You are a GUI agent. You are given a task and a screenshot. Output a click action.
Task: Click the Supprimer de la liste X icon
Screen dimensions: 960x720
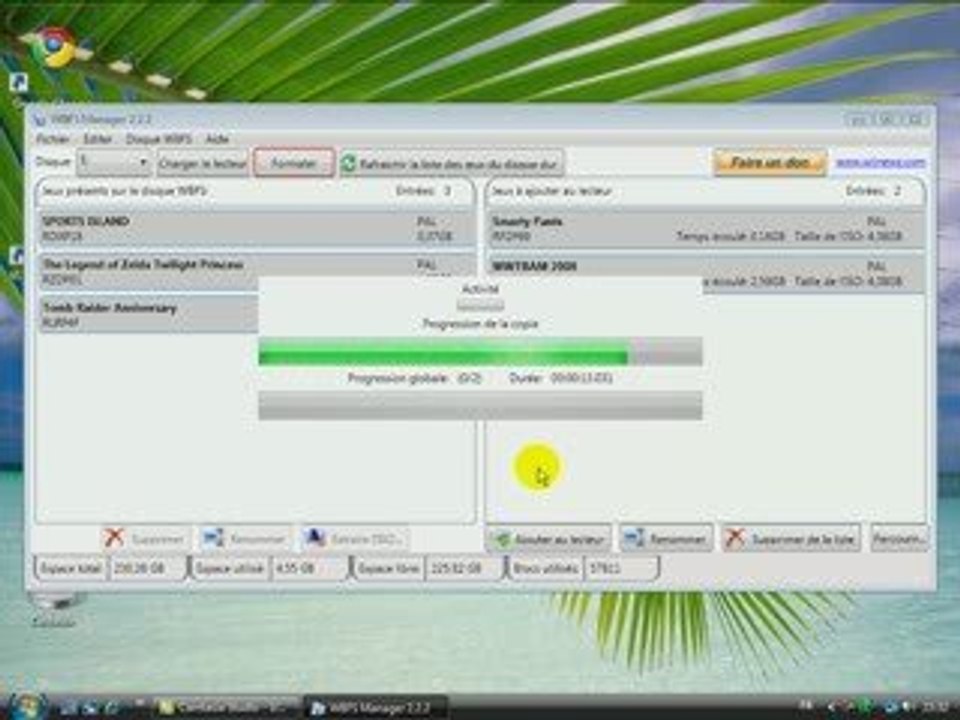pyautogui.click(x=735, y=539)
